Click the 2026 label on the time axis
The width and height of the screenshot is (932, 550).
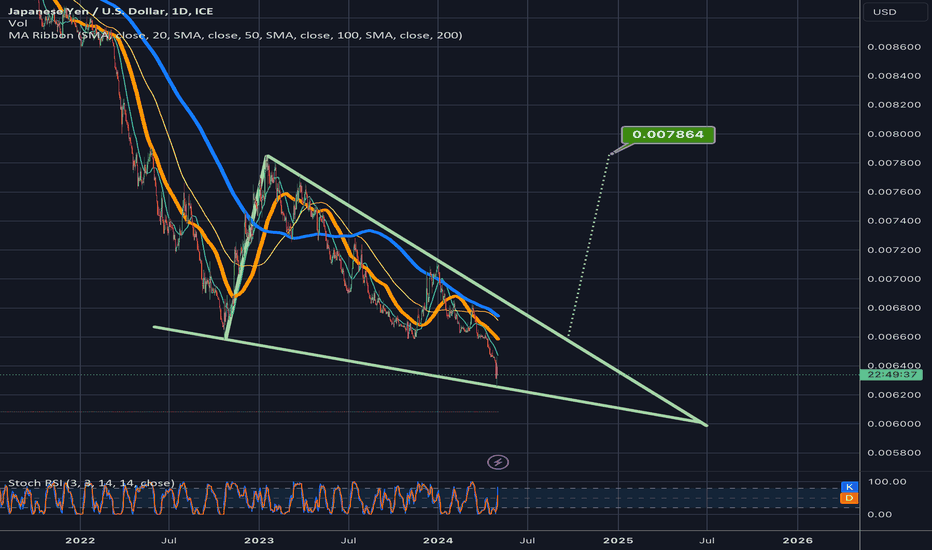(798, 540)
